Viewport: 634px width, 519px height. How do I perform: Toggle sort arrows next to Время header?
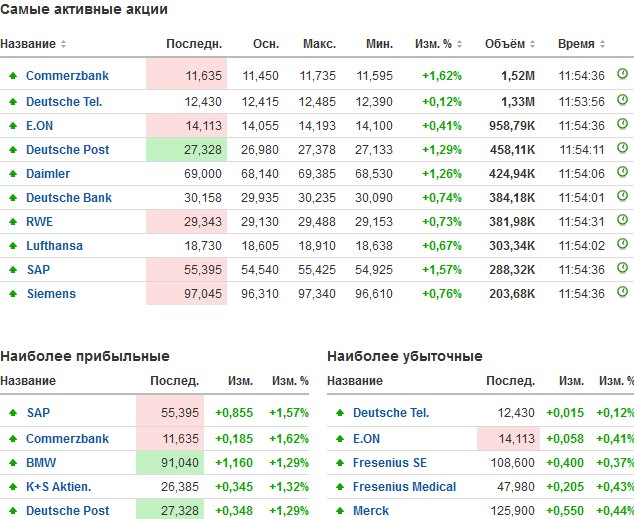point(601,45)
